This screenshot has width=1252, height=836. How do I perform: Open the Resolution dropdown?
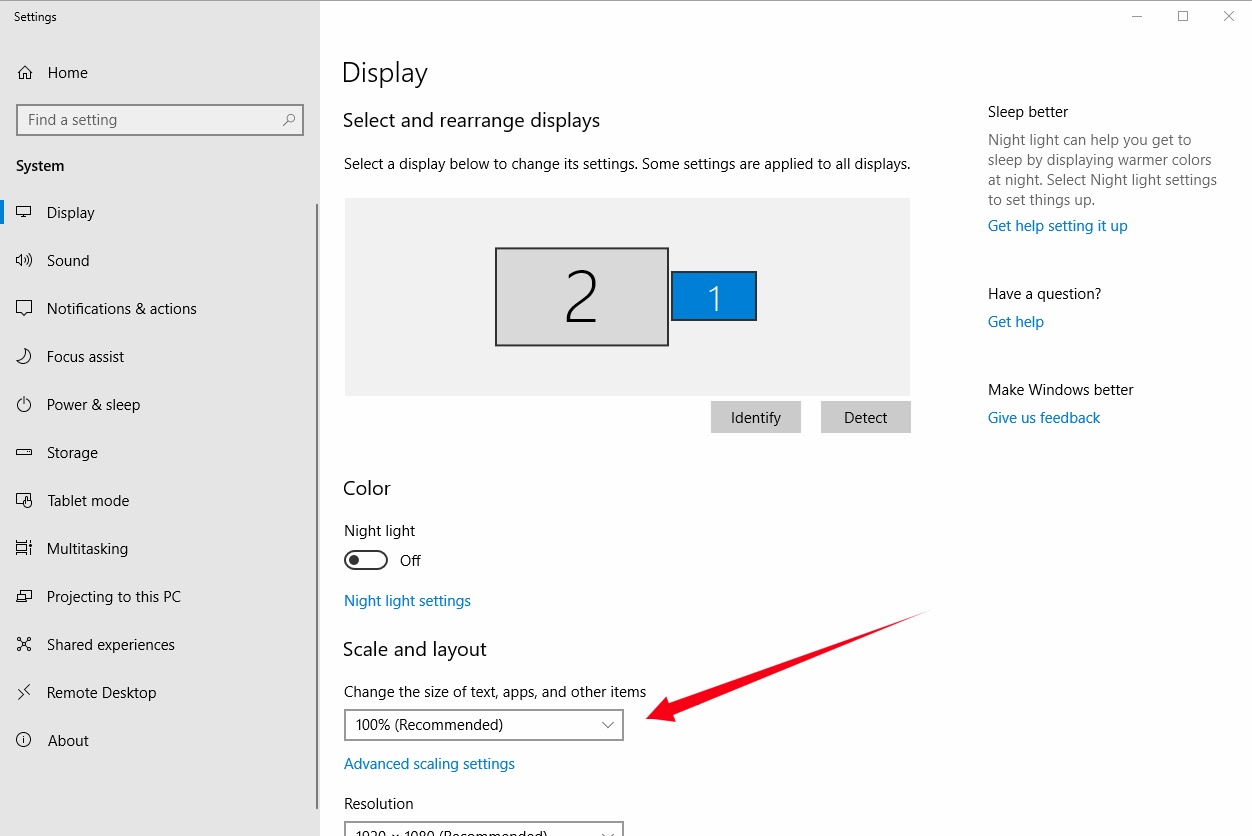(484, 829)
